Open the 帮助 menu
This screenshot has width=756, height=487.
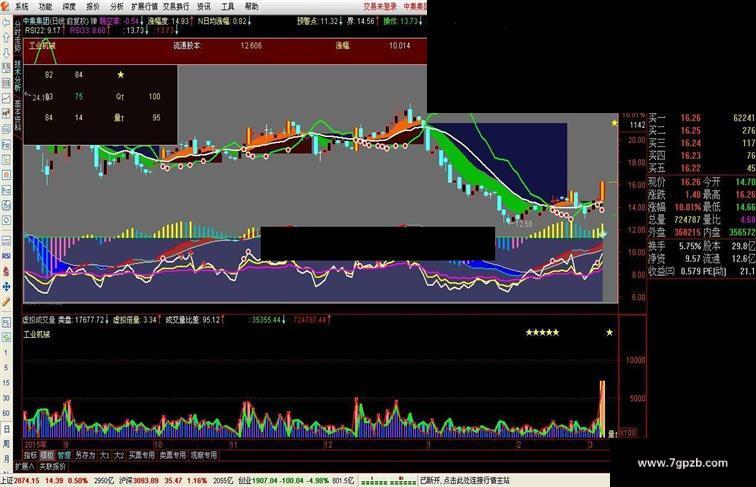tap(251, 7)
